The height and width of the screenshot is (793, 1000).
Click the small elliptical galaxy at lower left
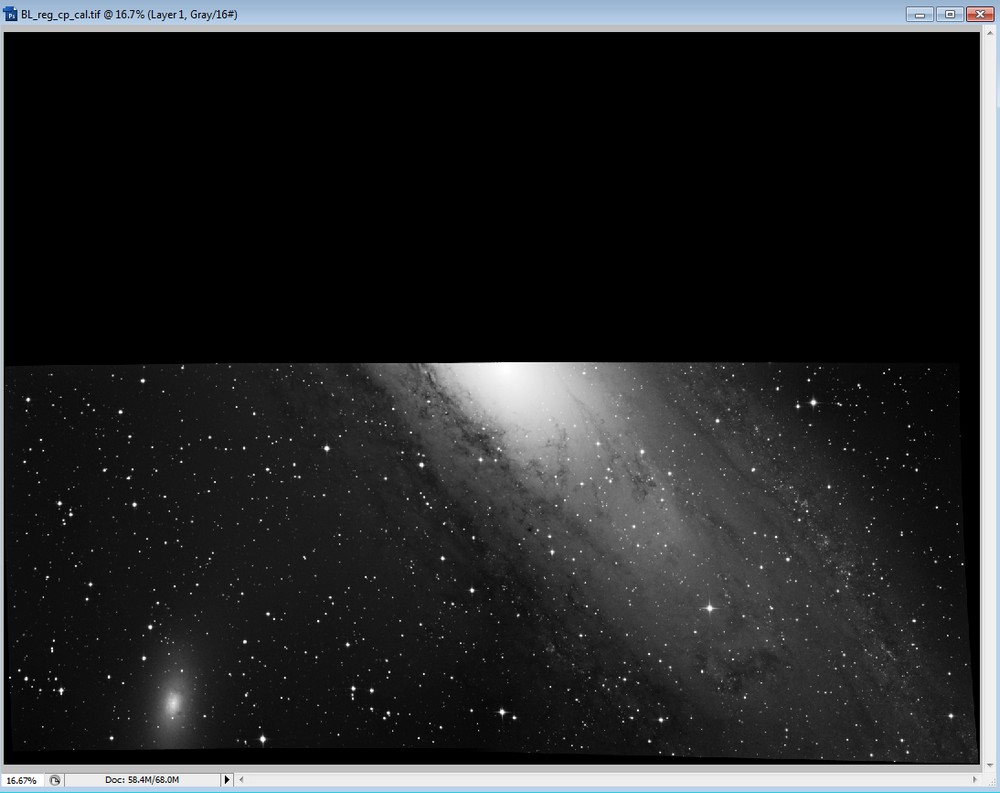click(172, 704)
